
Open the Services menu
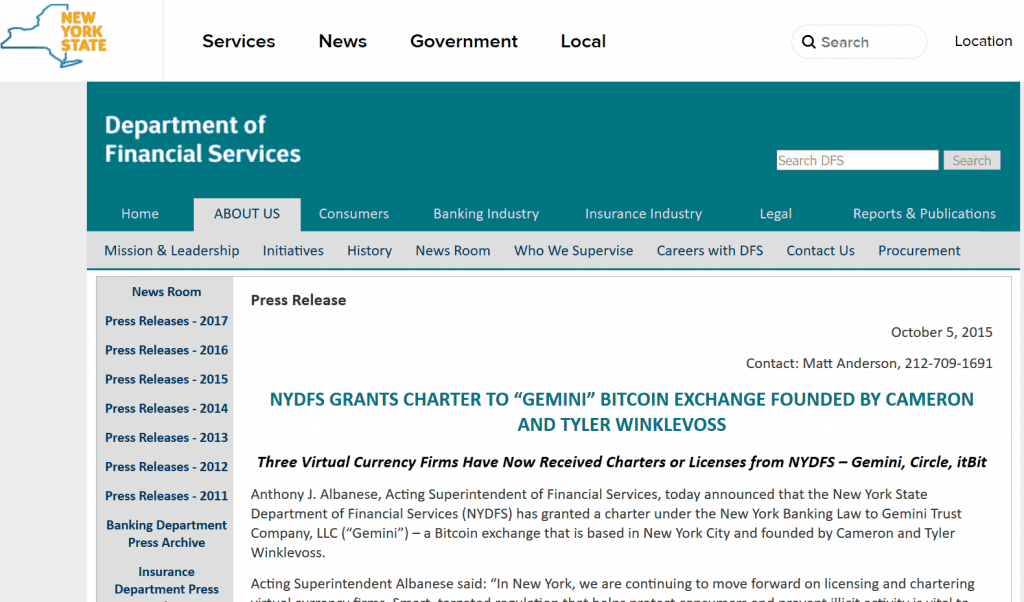[238, 41]
